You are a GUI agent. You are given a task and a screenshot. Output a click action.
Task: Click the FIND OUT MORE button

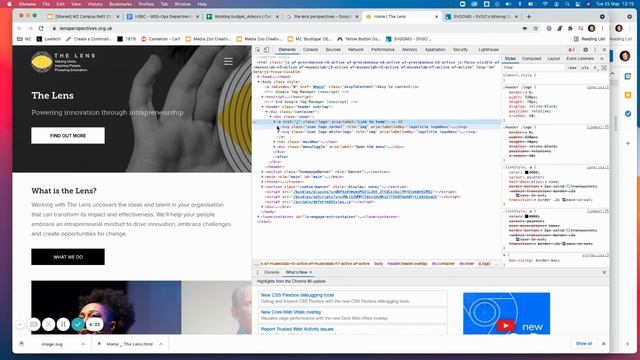click(x=68, y=136)
